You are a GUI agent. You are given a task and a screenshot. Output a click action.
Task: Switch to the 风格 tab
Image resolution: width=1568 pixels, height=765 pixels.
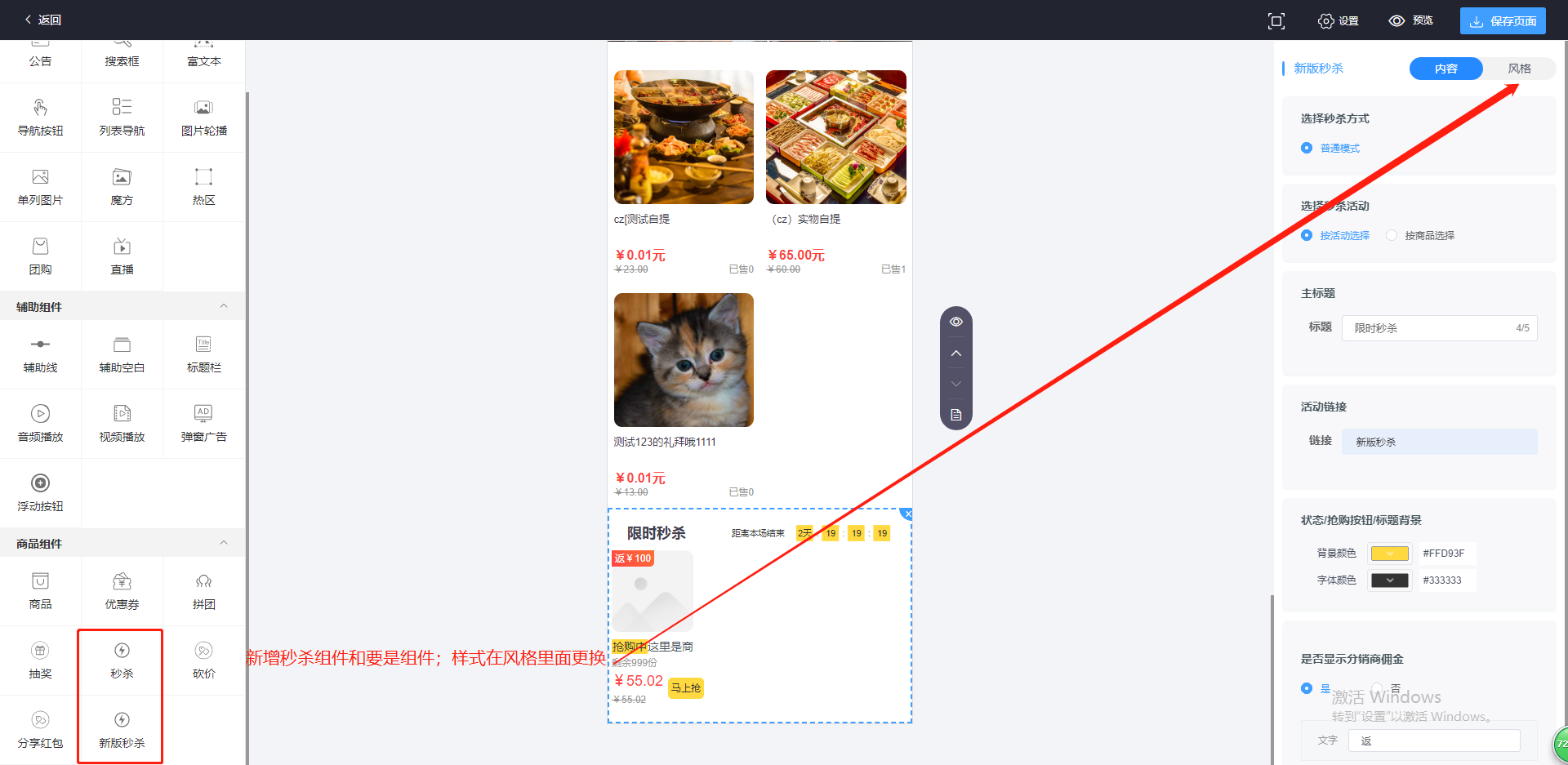[x=1519, y=69]
